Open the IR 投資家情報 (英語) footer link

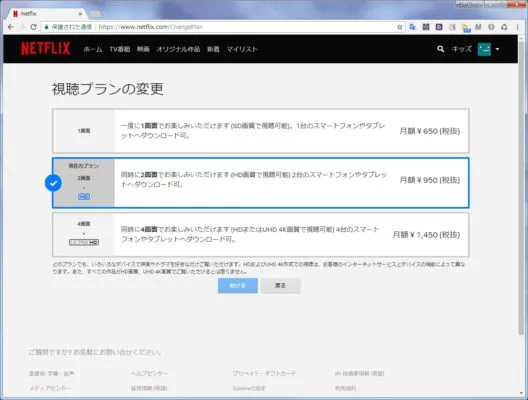(360, 373)
